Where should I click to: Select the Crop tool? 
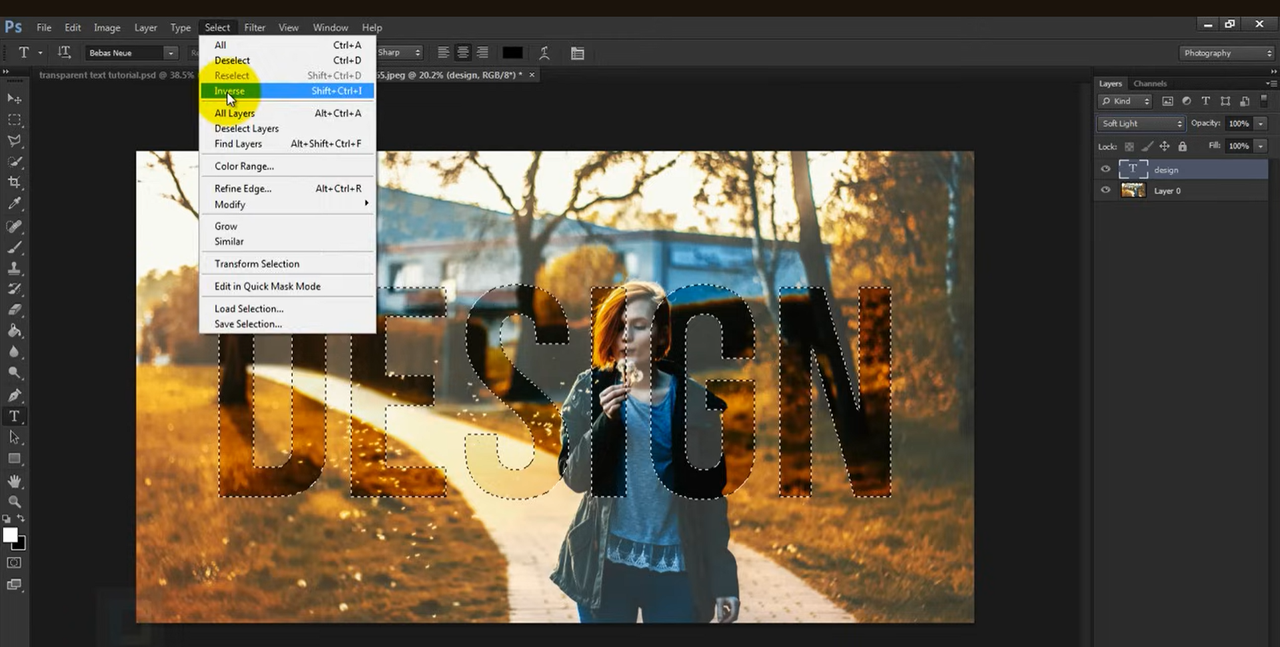point(14,183)
